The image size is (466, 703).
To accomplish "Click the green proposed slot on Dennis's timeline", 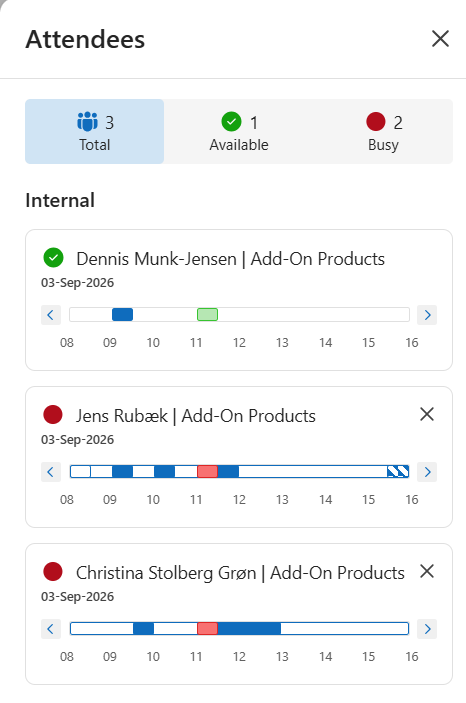I will [208, 315].
